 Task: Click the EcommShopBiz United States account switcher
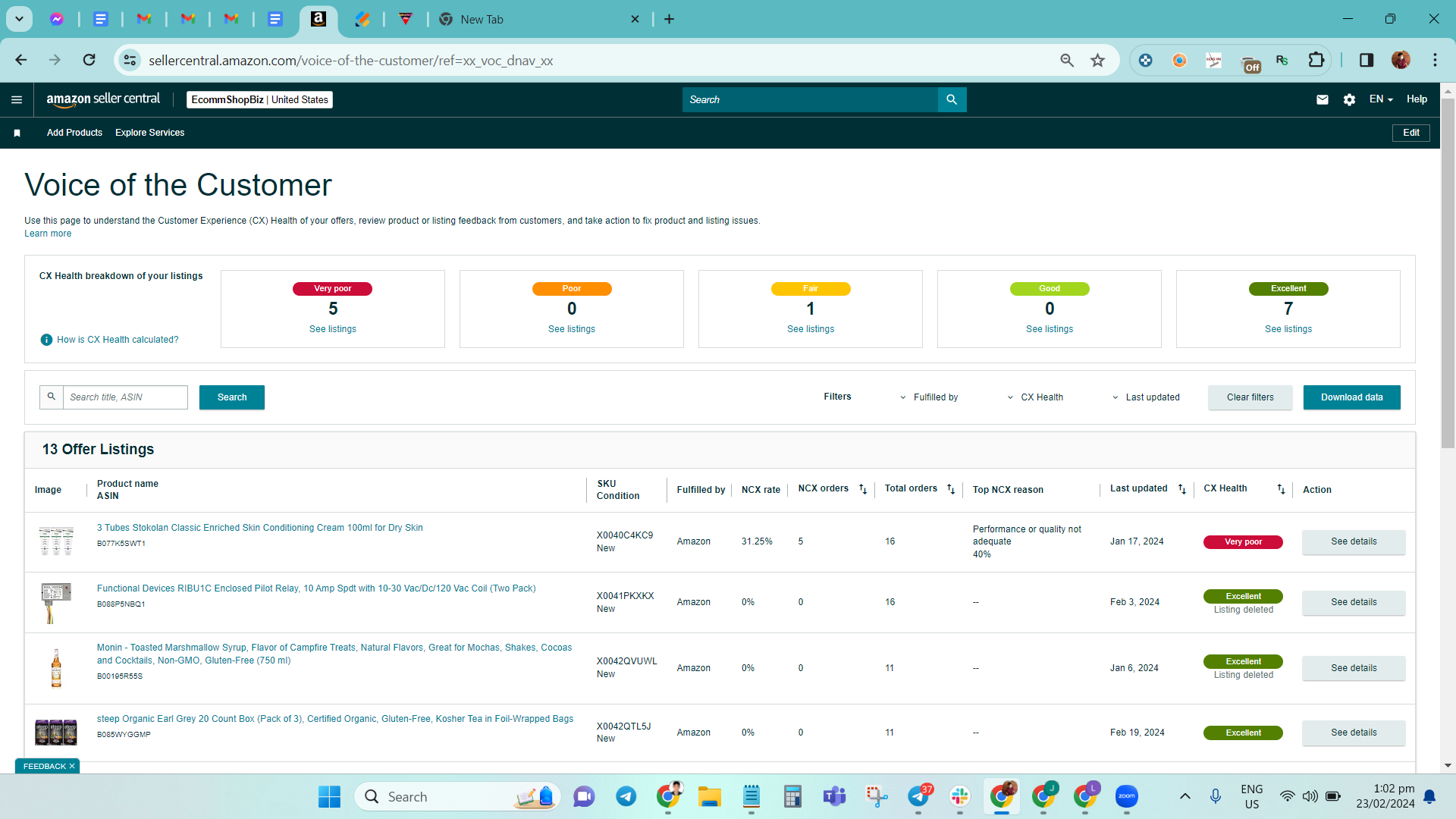pos(259,99)
